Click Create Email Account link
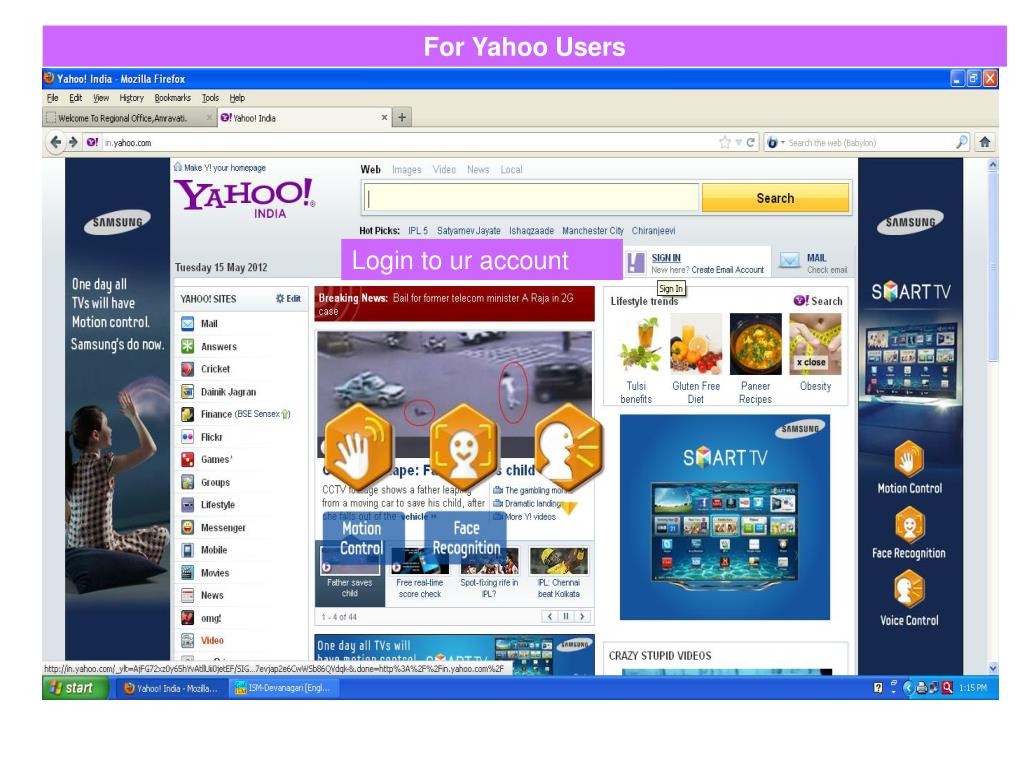The height and width of the screenshot is (768, 1024). point(728,270)
